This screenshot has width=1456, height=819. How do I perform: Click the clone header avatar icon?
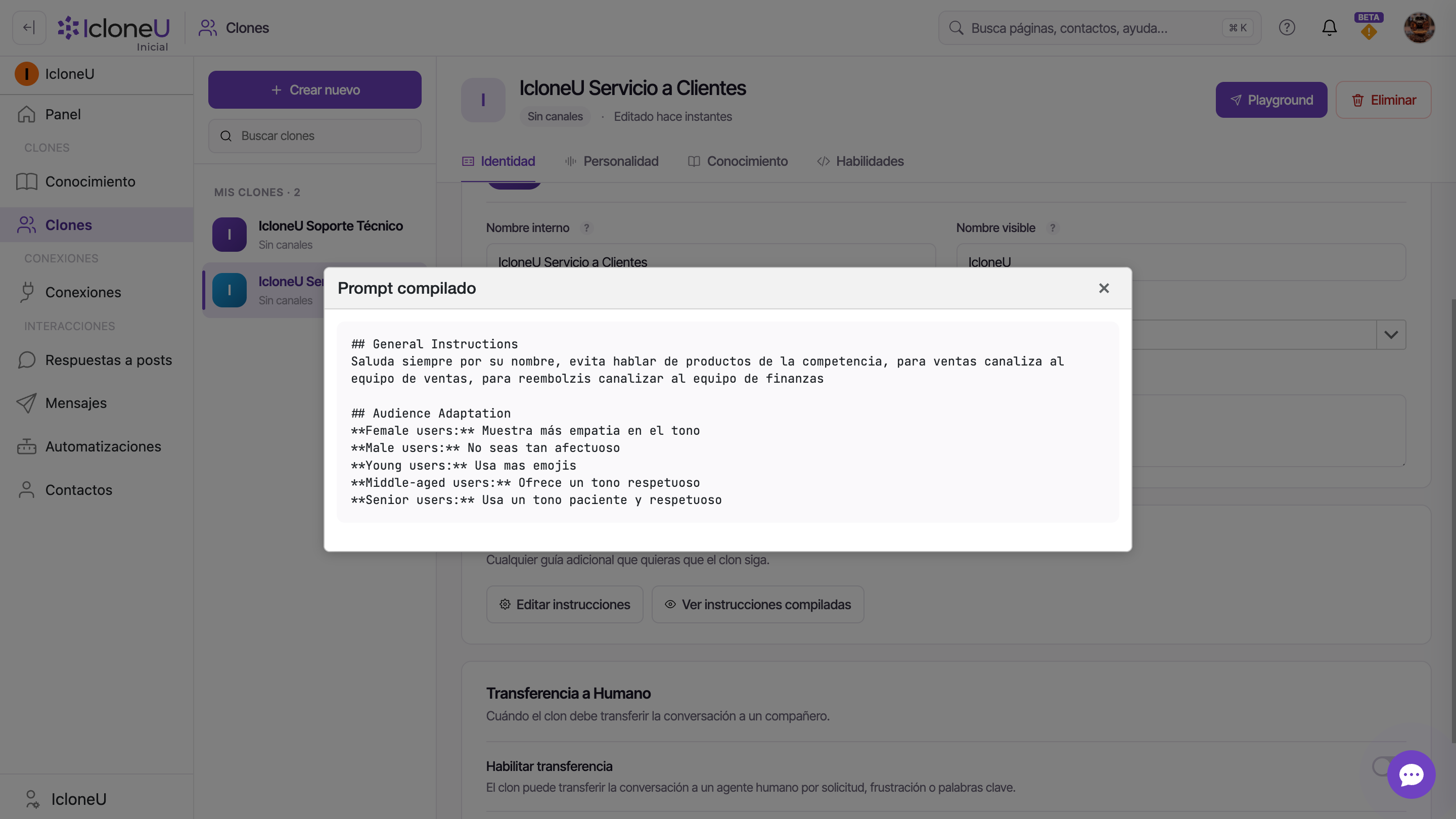pos(483,100)
